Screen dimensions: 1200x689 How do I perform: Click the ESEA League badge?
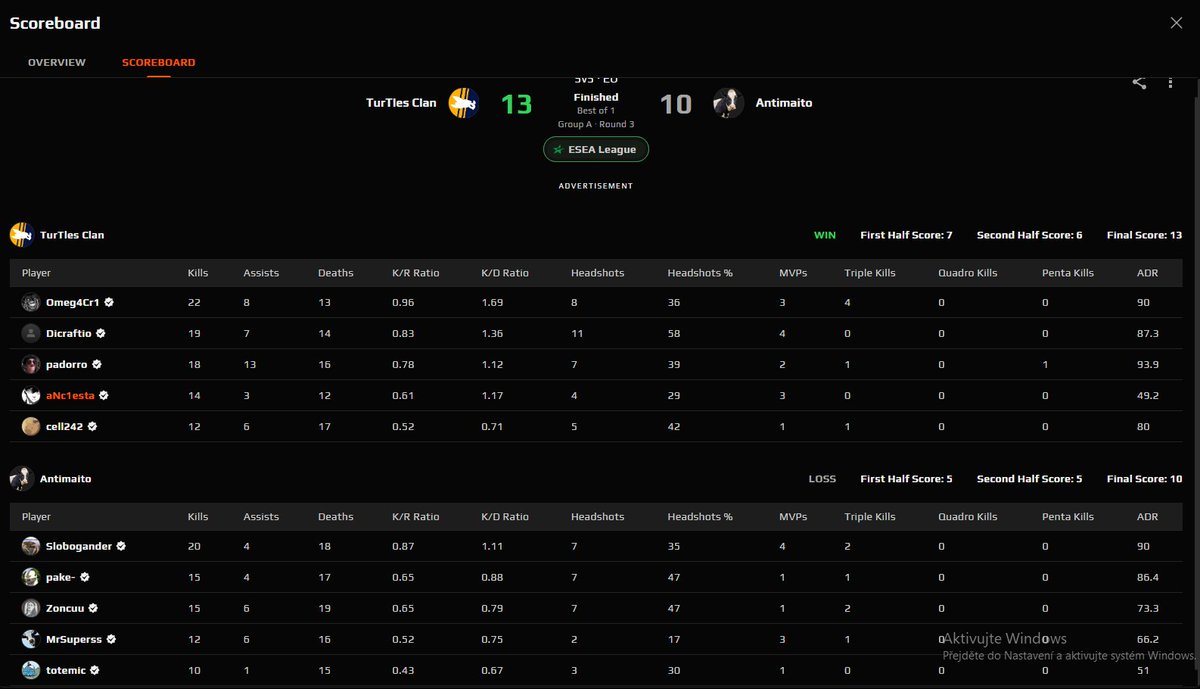point(595,148)
